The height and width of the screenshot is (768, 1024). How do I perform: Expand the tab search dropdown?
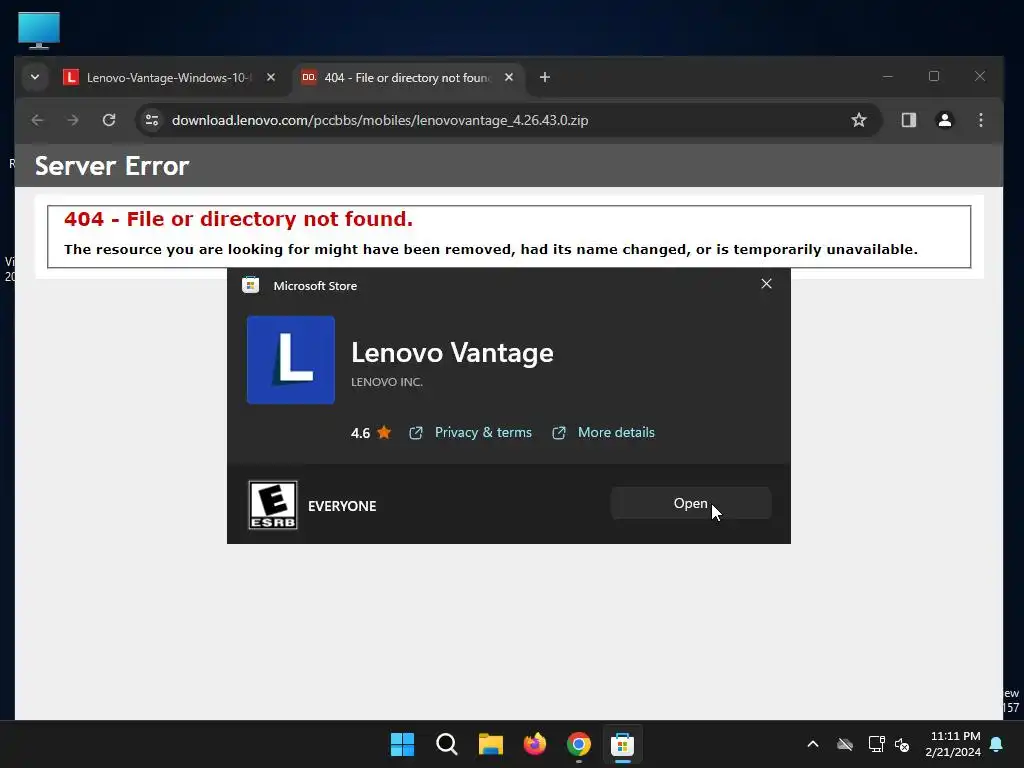click(35, 77)
